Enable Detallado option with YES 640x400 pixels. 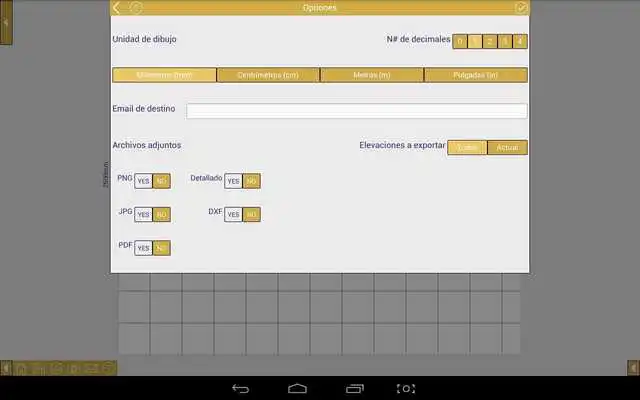(233, 181)
